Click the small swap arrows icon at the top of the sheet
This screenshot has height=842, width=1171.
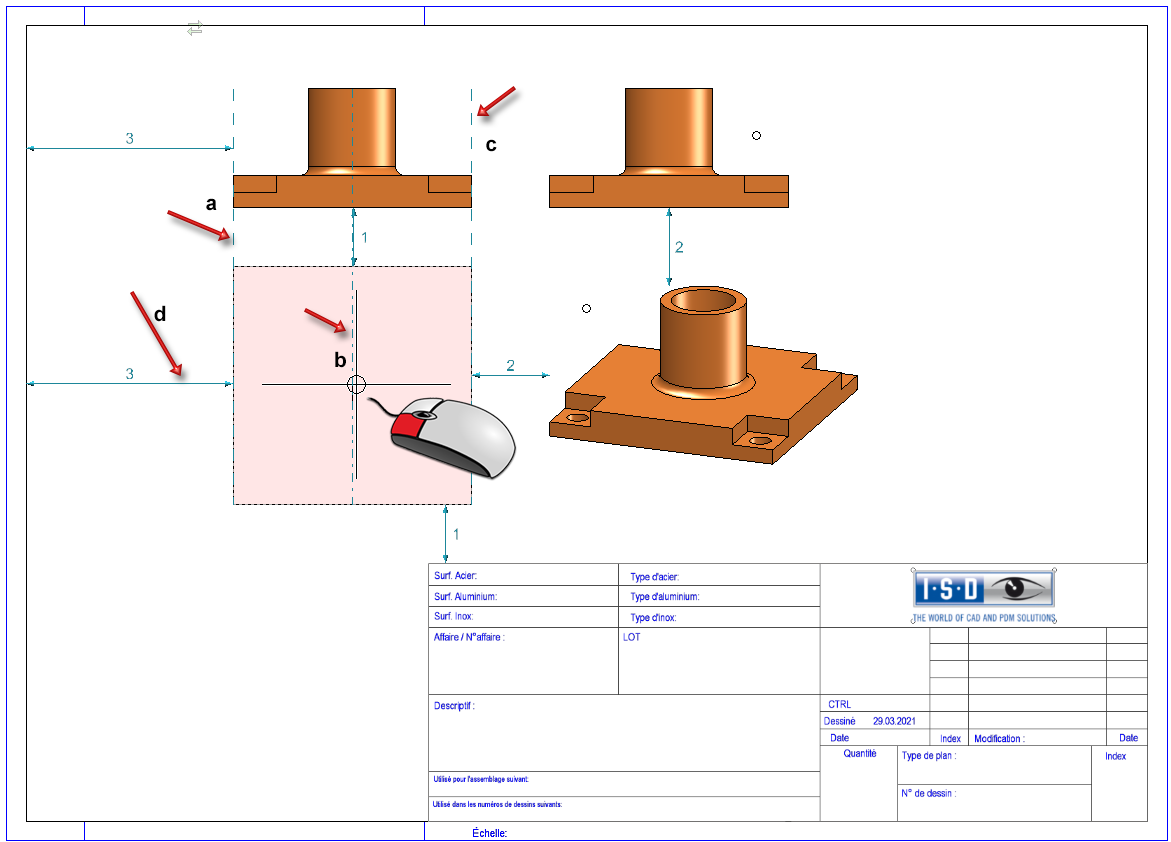coord(195,28)
